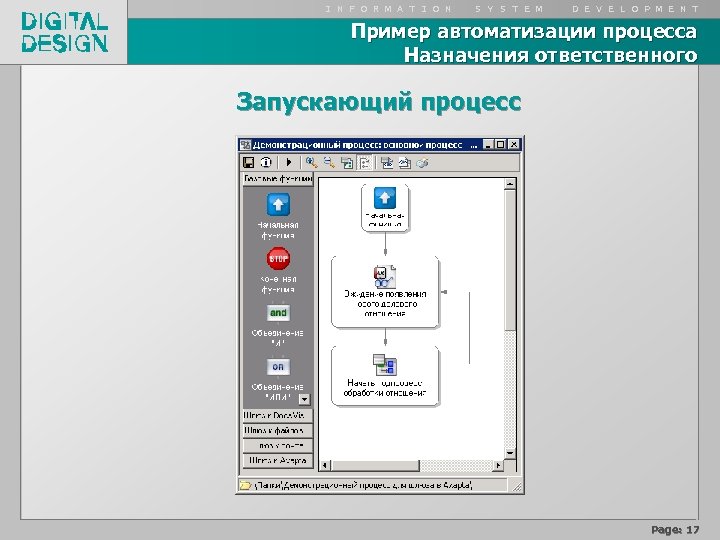Click the horizontal scrollbar left arrow

coord(325,466)
